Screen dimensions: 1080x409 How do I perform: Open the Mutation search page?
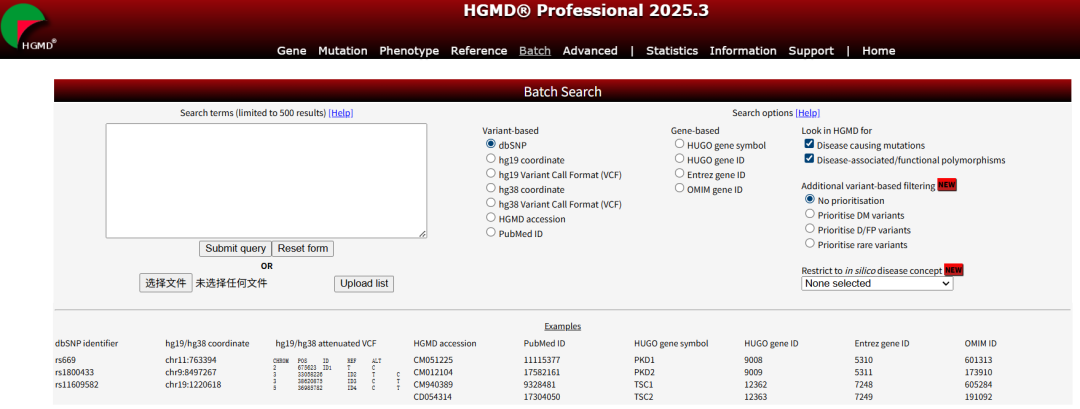tap(342, 51)
